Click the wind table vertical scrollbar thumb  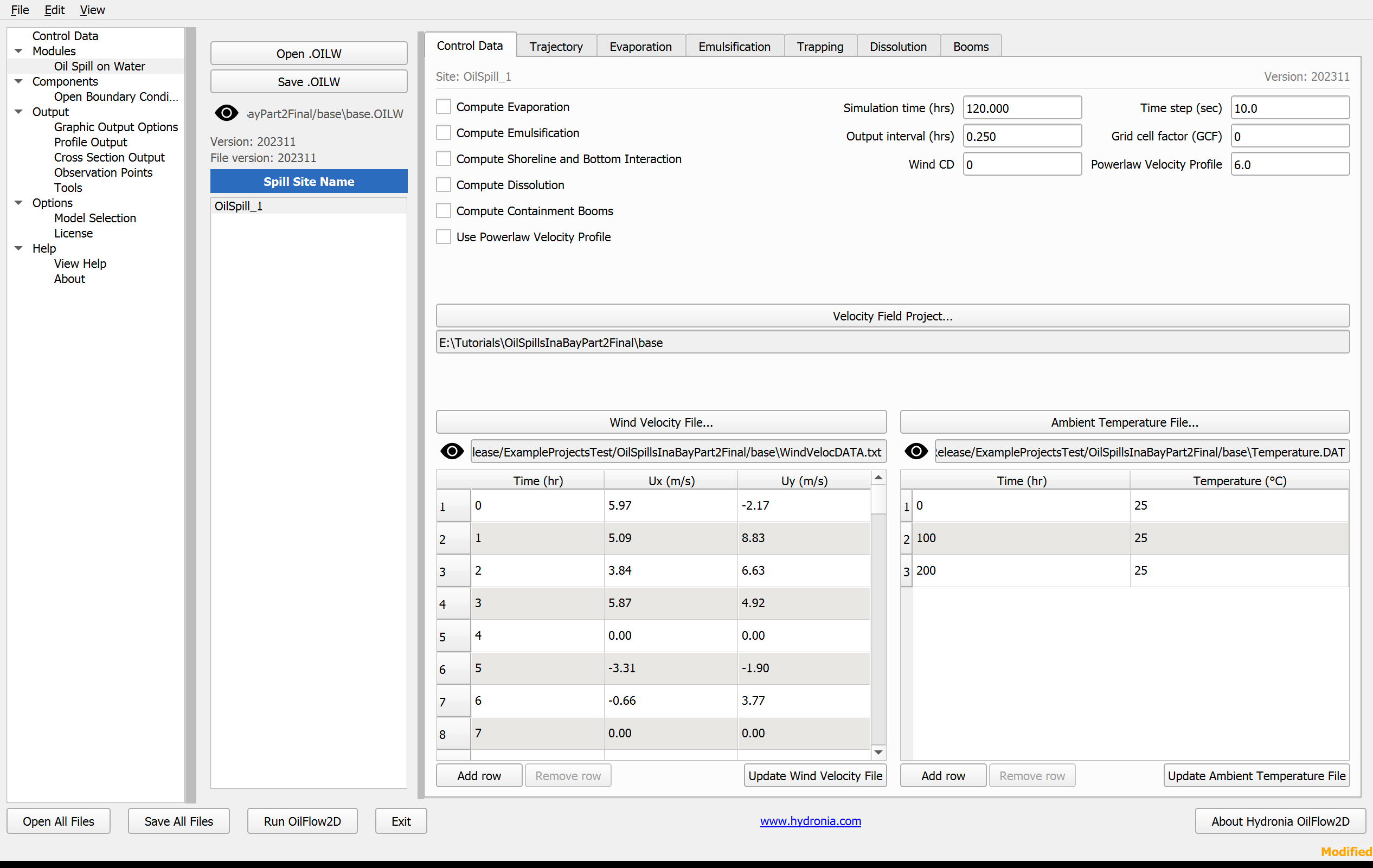[878, 499]
